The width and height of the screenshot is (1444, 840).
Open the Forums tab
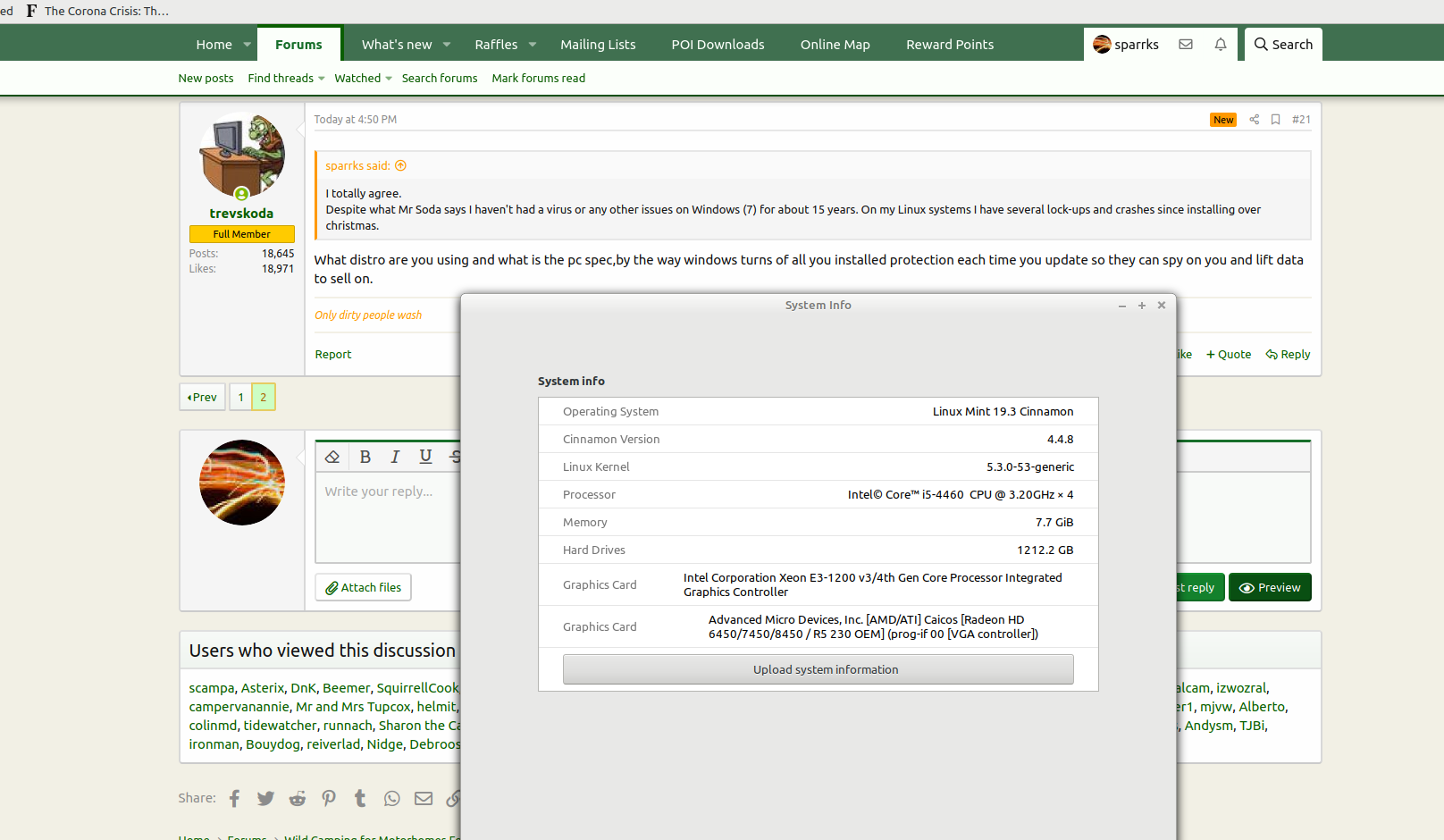(298, 45)
